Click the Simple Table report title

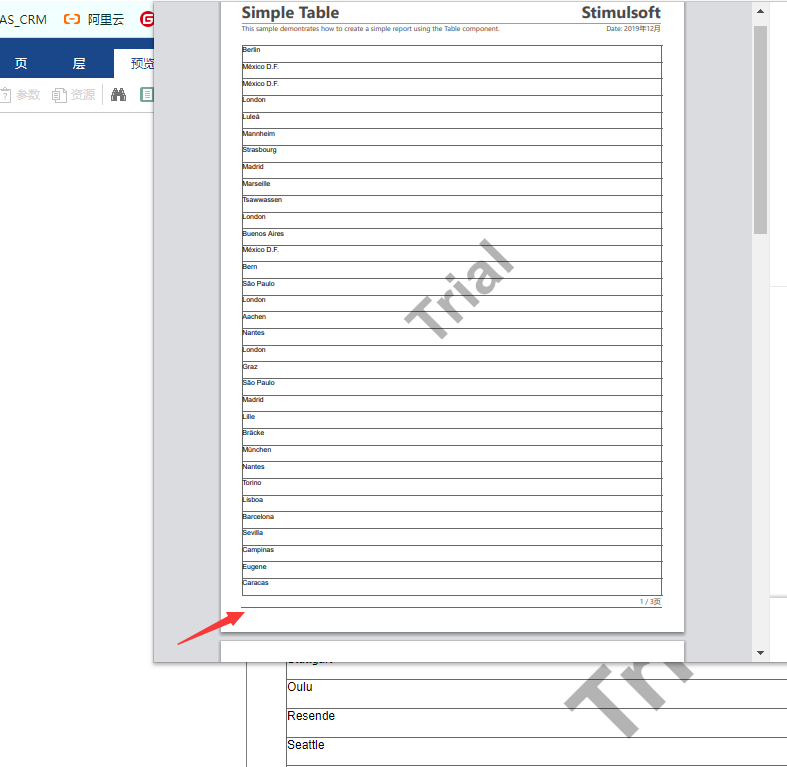(290, 13)
